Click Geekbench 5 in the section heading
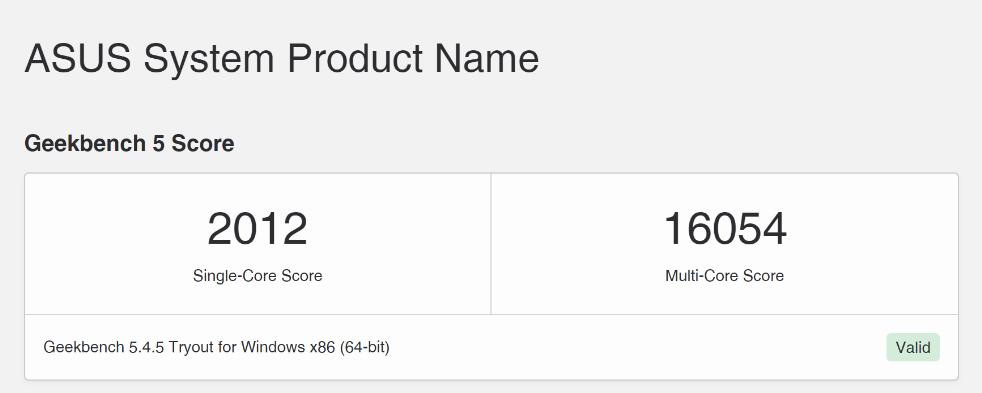This screenshot has height=393, width=982. click(x=95, y=143)
